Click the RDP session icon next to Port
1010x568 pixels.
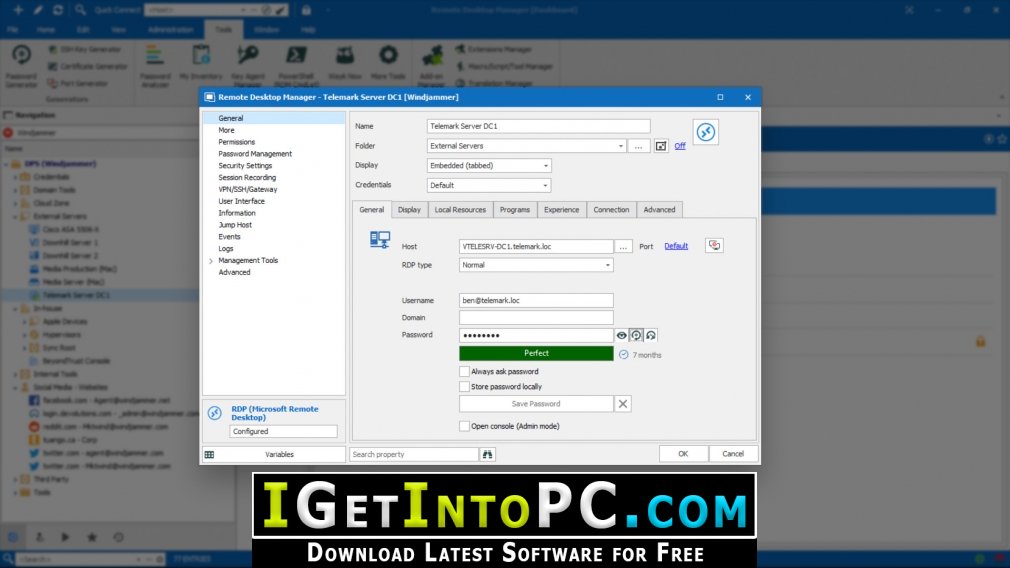click(x=714, y=246)
